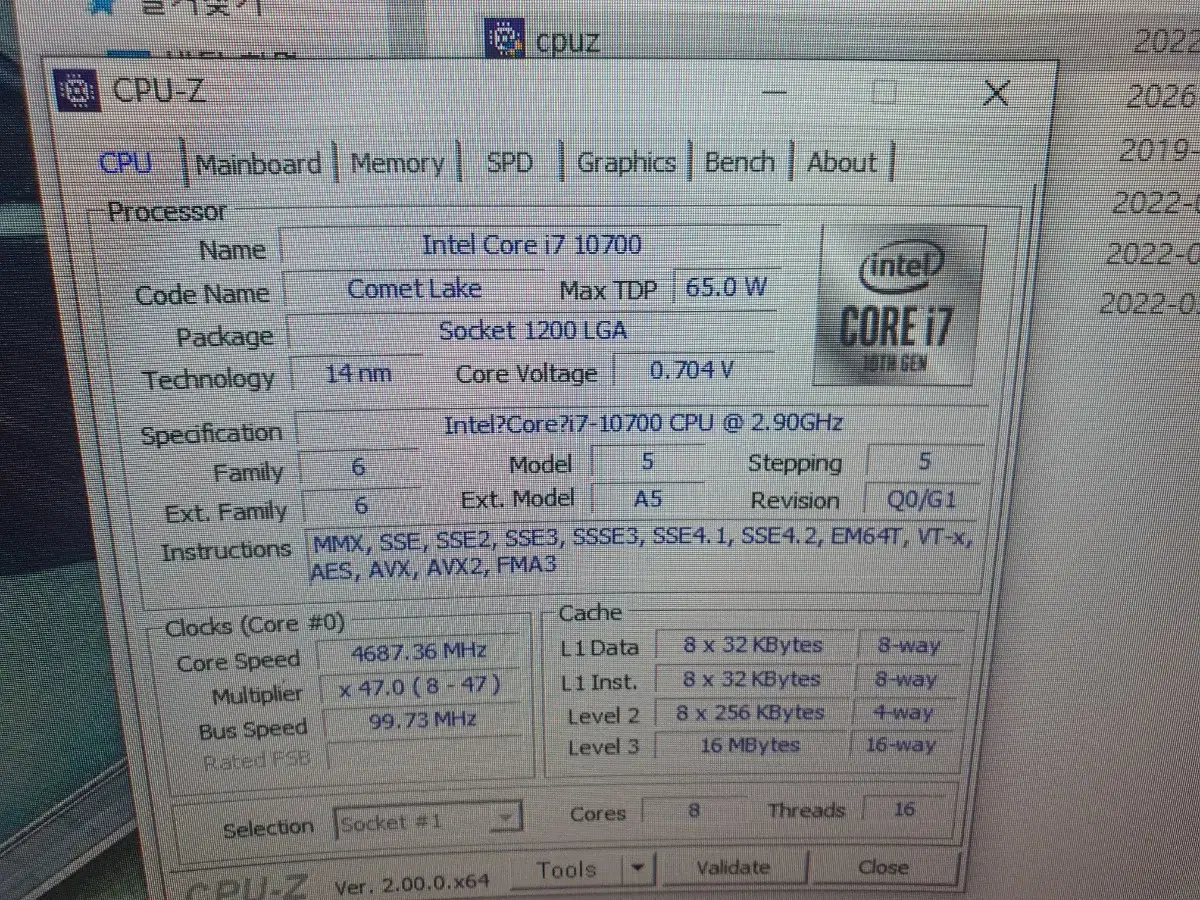Close the CPU-Z window with X
Screen dimensions: 1200x900
[x=996, y=94]
